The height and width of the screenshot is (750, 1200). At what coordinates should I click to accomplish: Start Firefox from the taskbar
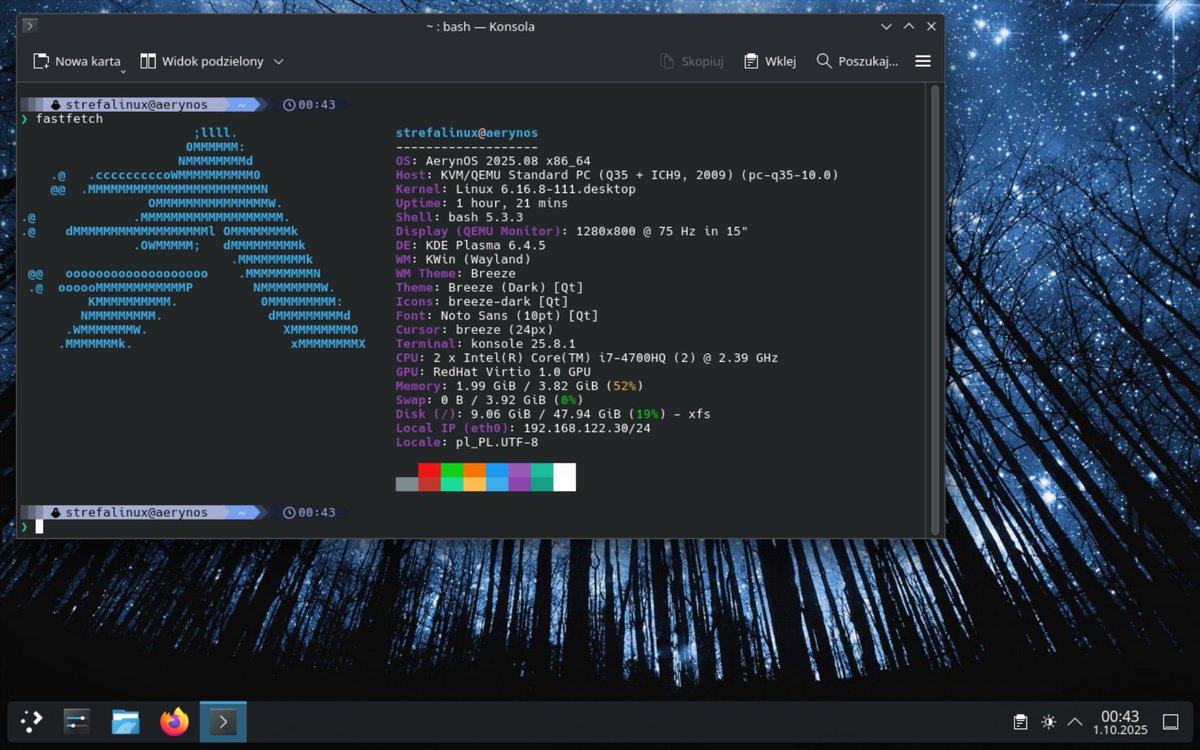tap(173, 721)
